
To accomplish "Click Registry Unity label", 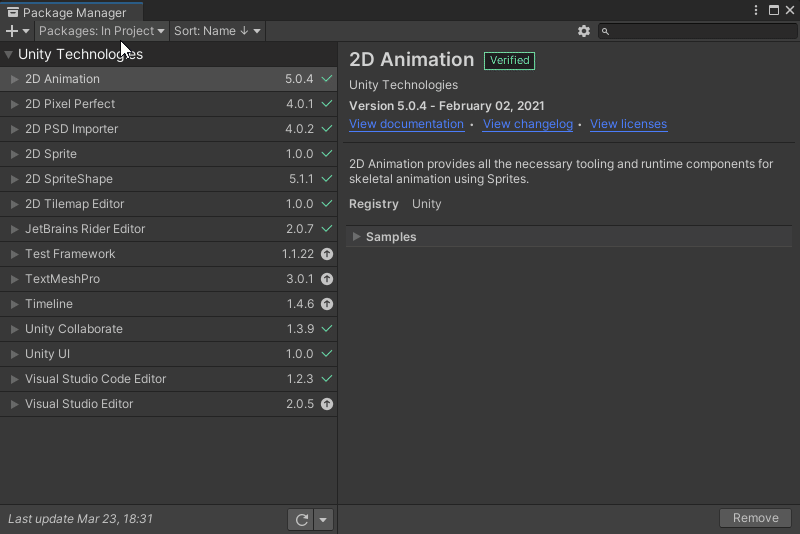I will coord(395,204).
